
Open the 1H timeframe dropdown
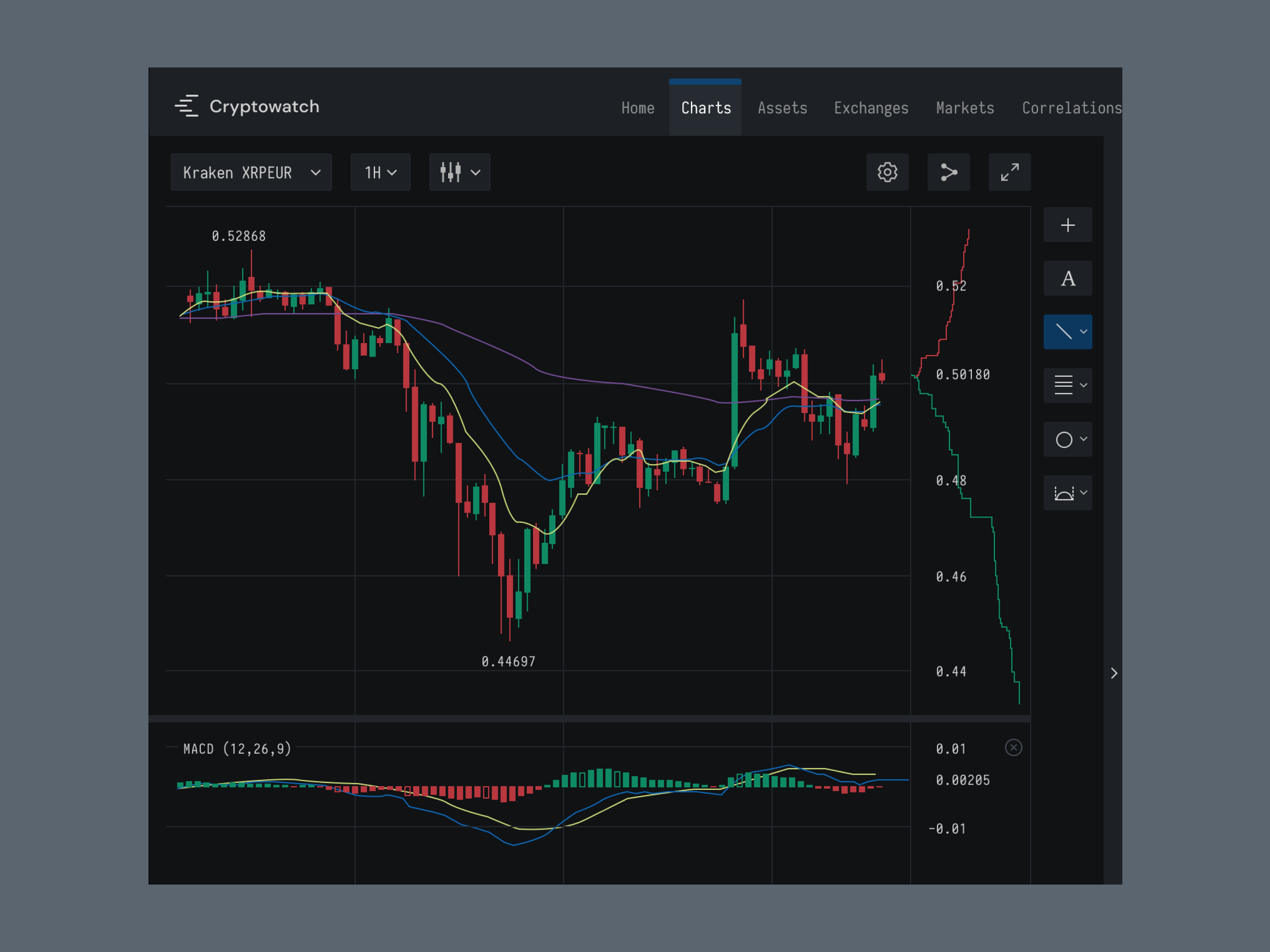tap(380, 172)
